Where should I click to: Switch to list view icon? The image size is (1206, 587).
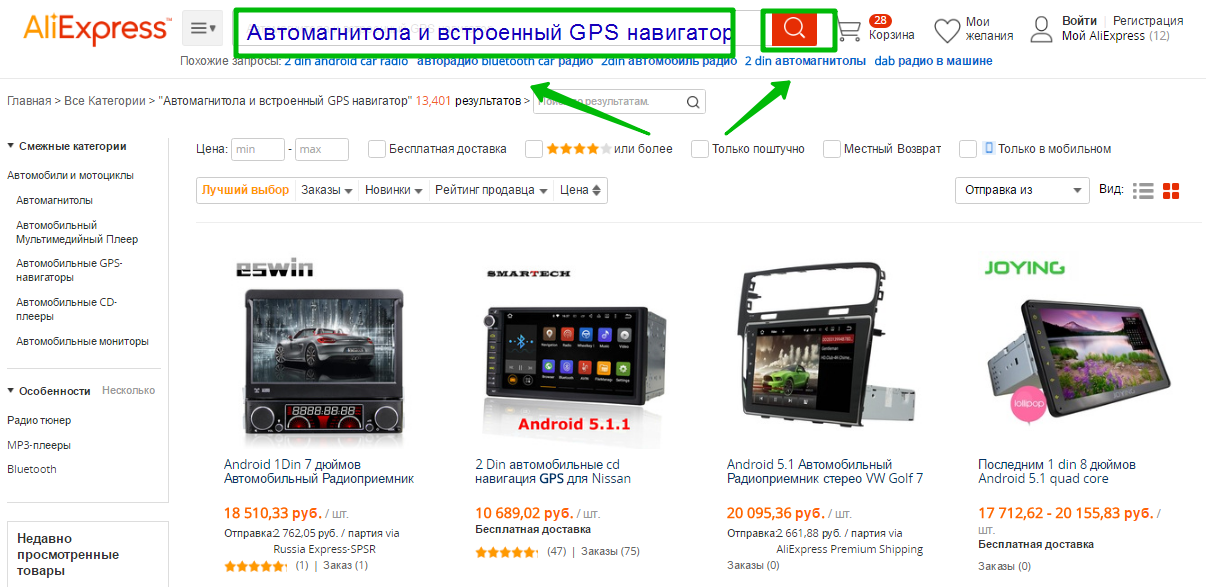point(1143,190)
